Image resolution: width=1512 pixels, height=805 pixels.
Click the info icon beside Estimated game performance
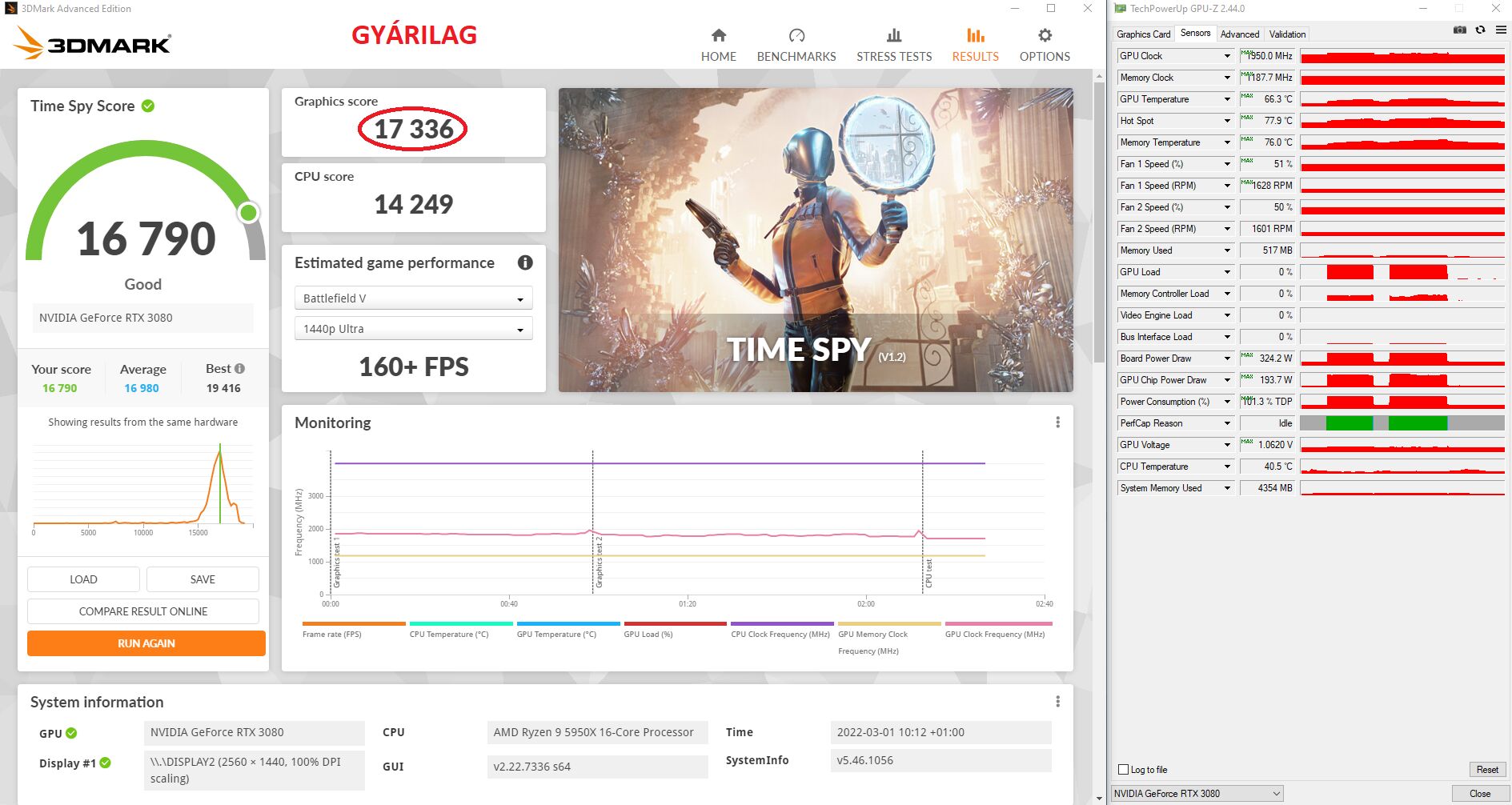(525, 262)
